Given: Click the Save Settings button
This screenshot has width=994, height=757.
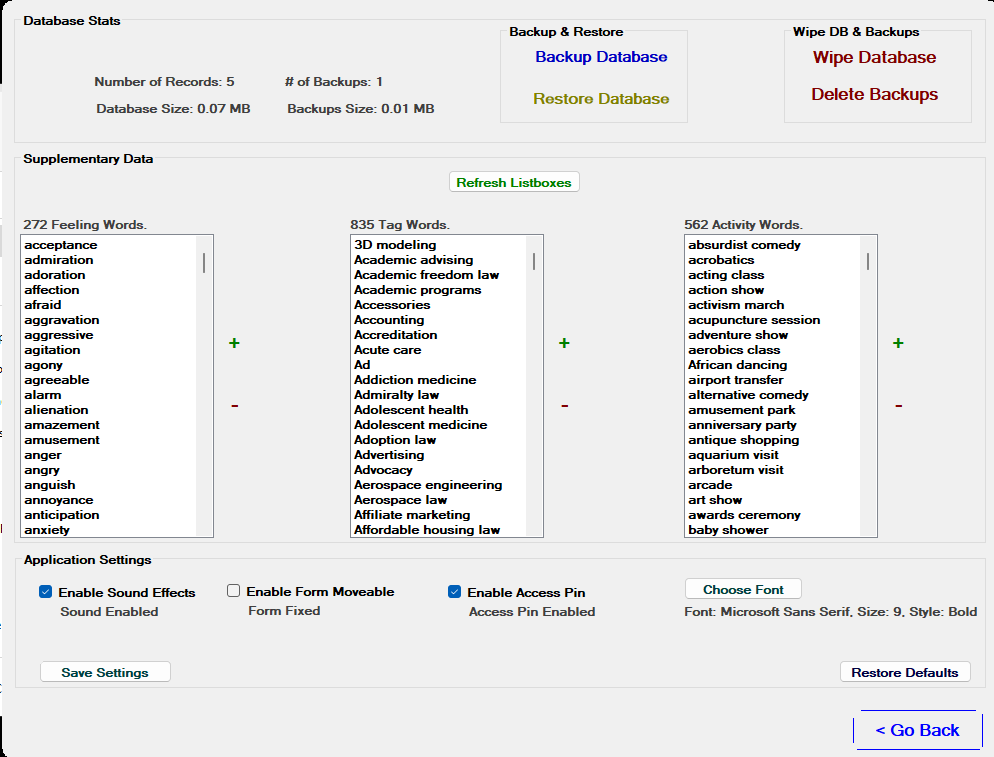Looking at the screenshot, I should [105, 672].
